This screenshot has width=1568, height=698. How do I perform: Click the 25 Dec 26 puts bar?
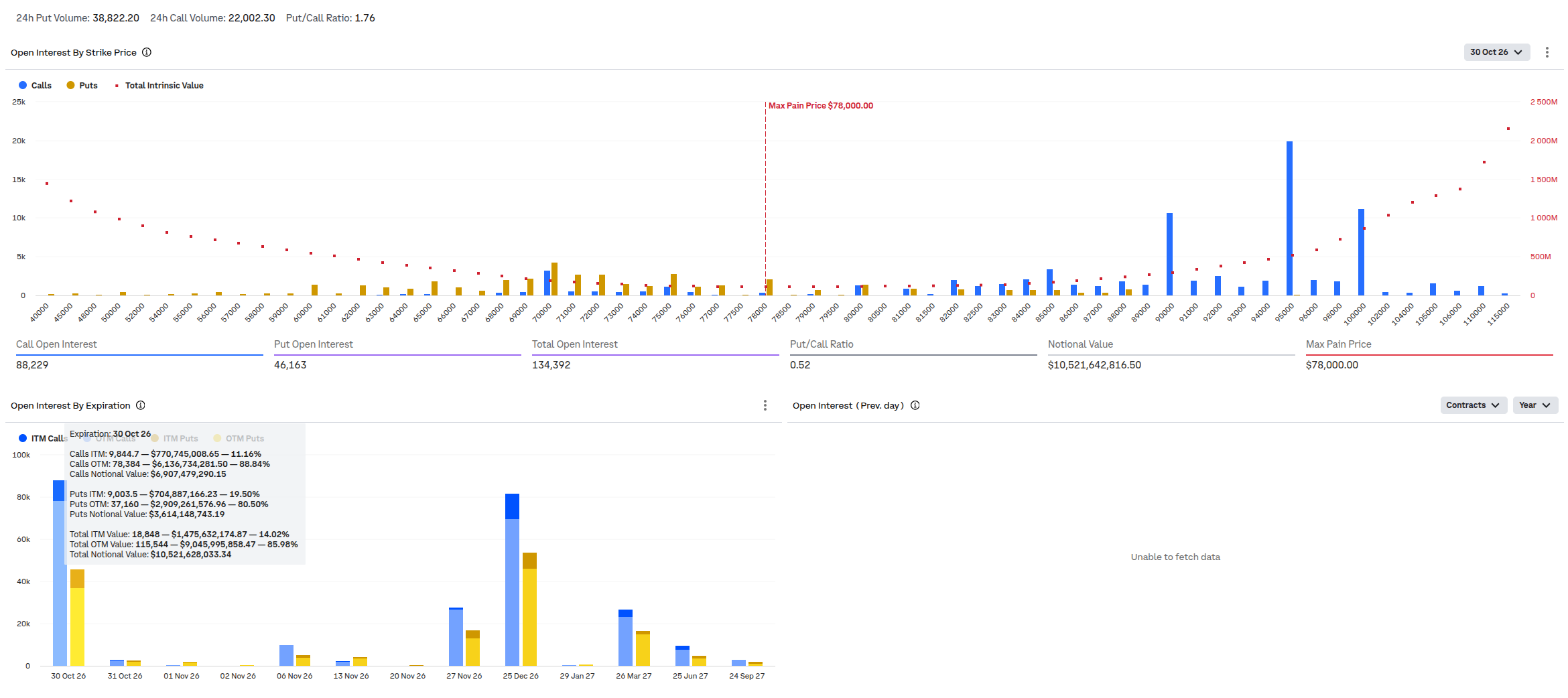(x=529, y=610)
